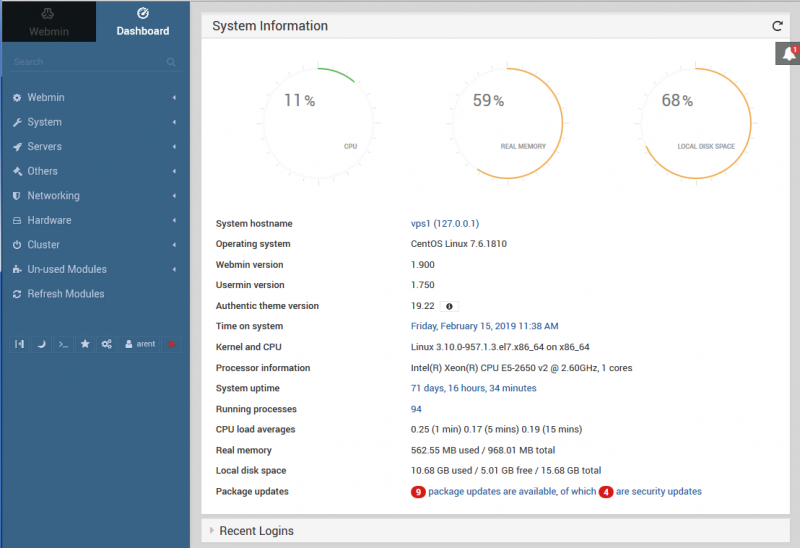Image resolution: width=800 pixels, height=548 pixels.
Task: Open the Networking menu category
Action: coord(95,195)
